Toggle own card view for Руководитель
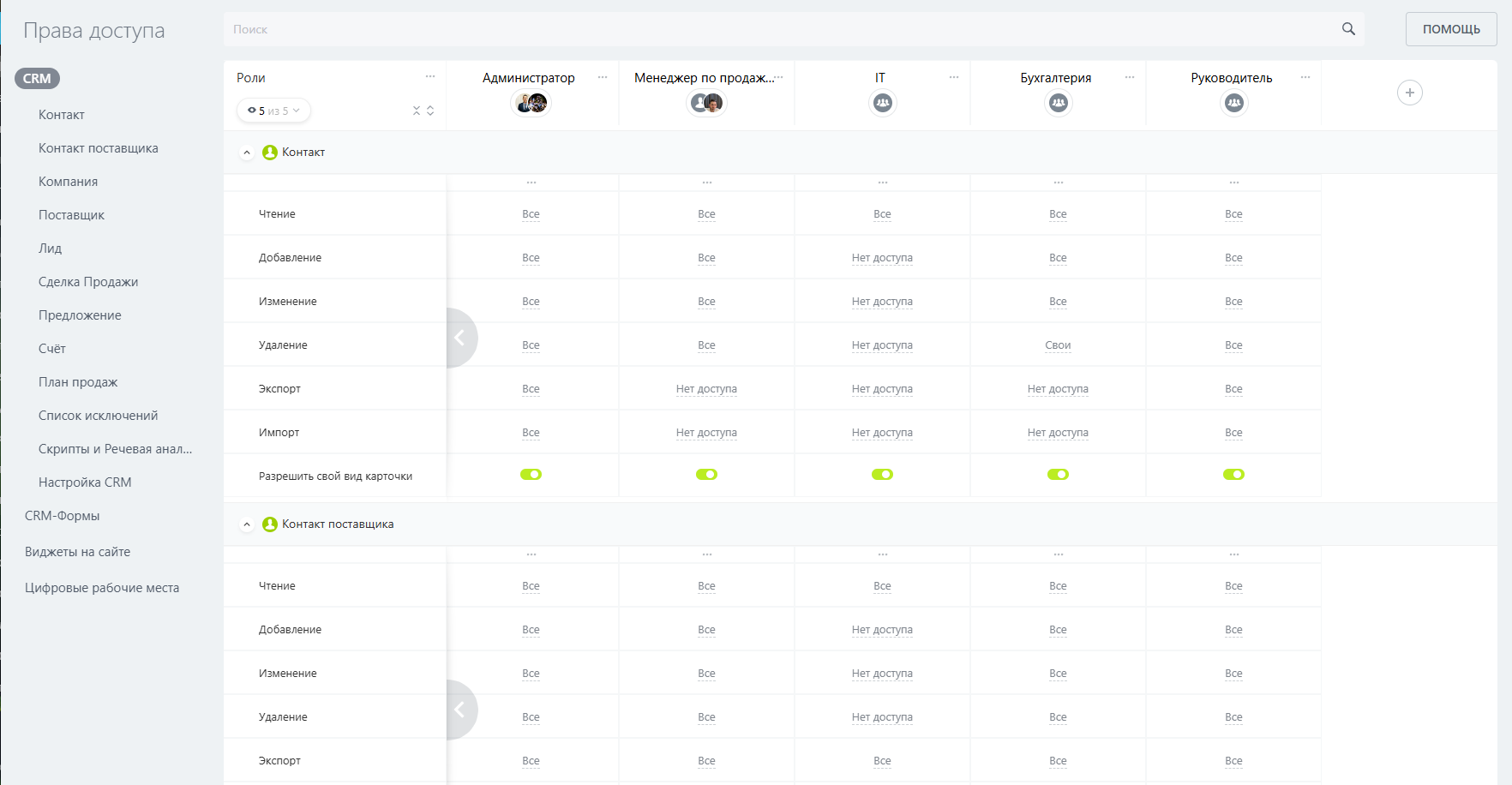Screen dimensions: 1512x785 tap(1233, 475)
